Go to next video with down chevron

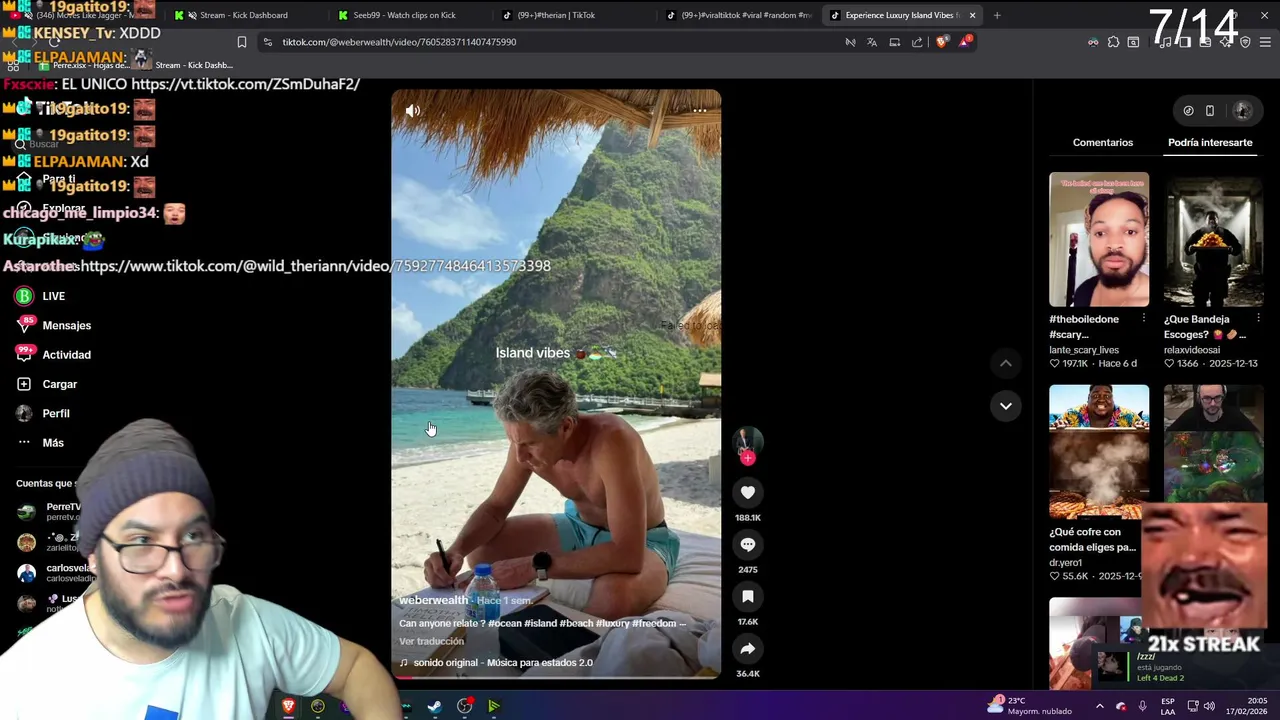coord(1005,406)
